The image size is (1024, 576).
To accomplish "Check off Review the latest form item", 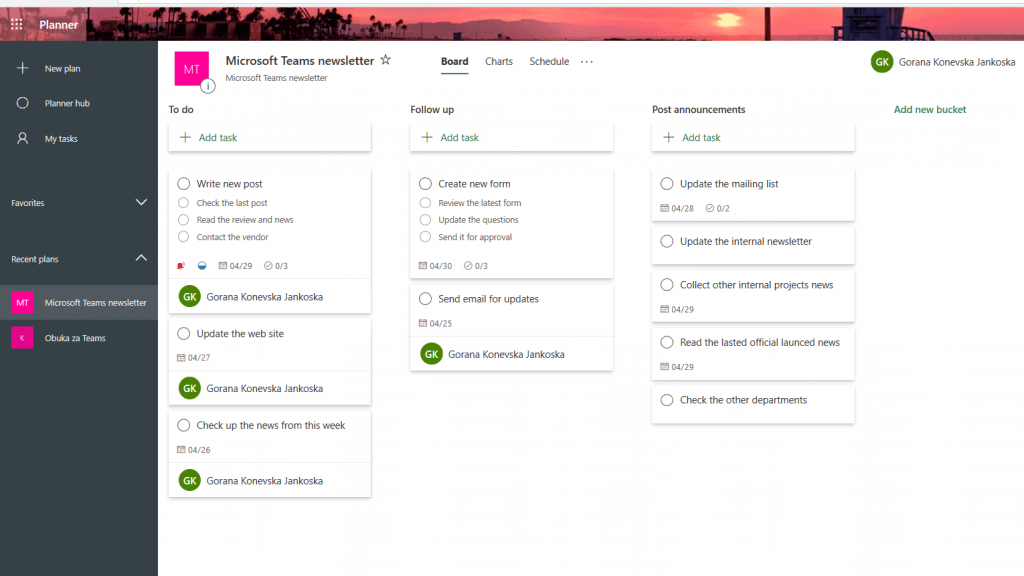I will click(425, 202).
